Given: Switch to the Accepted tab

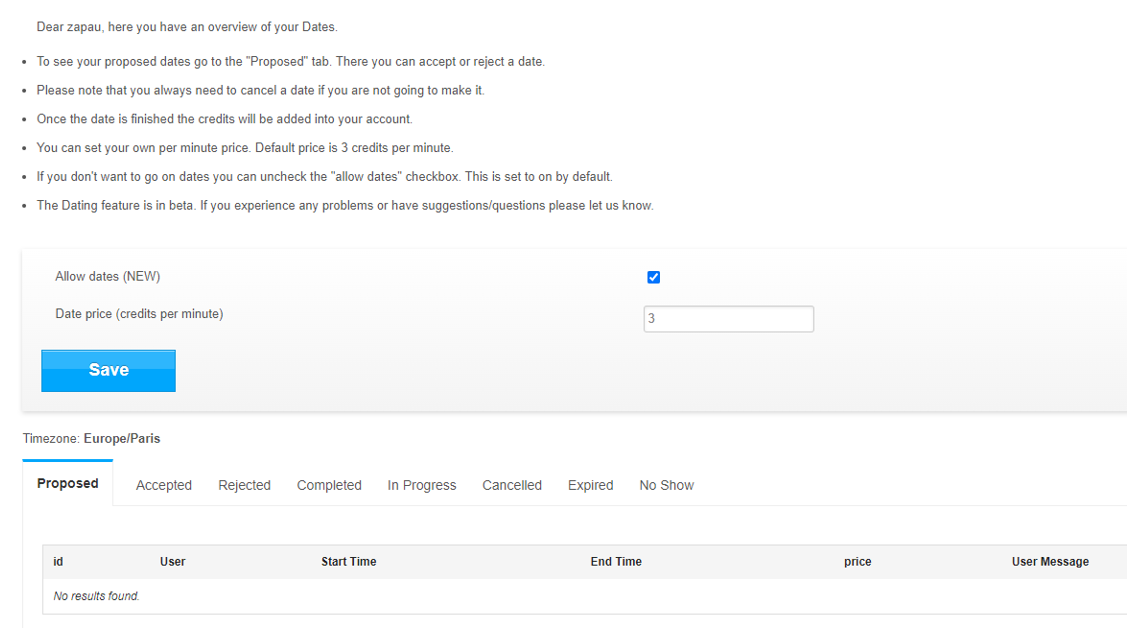Looking at the screenshot, I should (x=164, y=485).
